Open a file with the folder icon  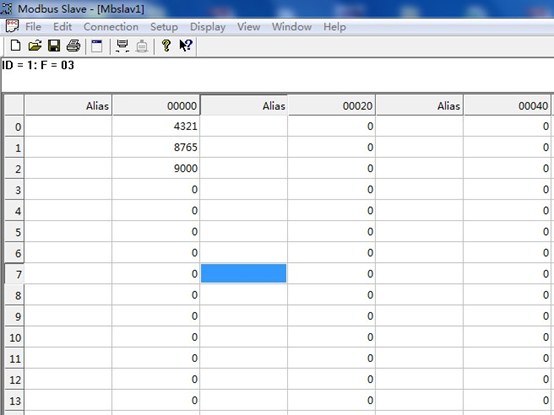pyautogui.click(x=35, y=46)
